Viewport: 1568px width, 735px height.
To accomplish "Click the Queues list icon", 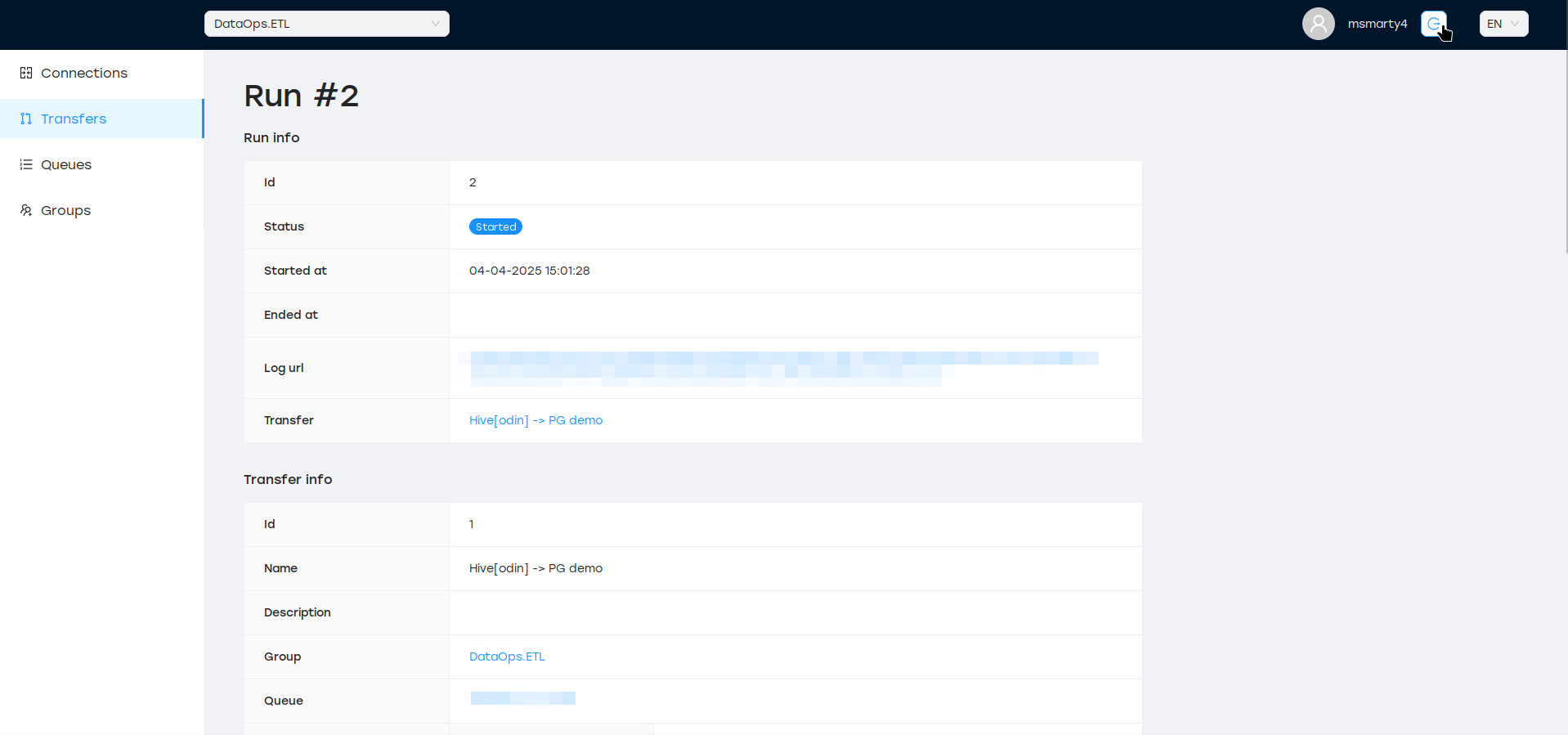I will [x=26, y=164].
